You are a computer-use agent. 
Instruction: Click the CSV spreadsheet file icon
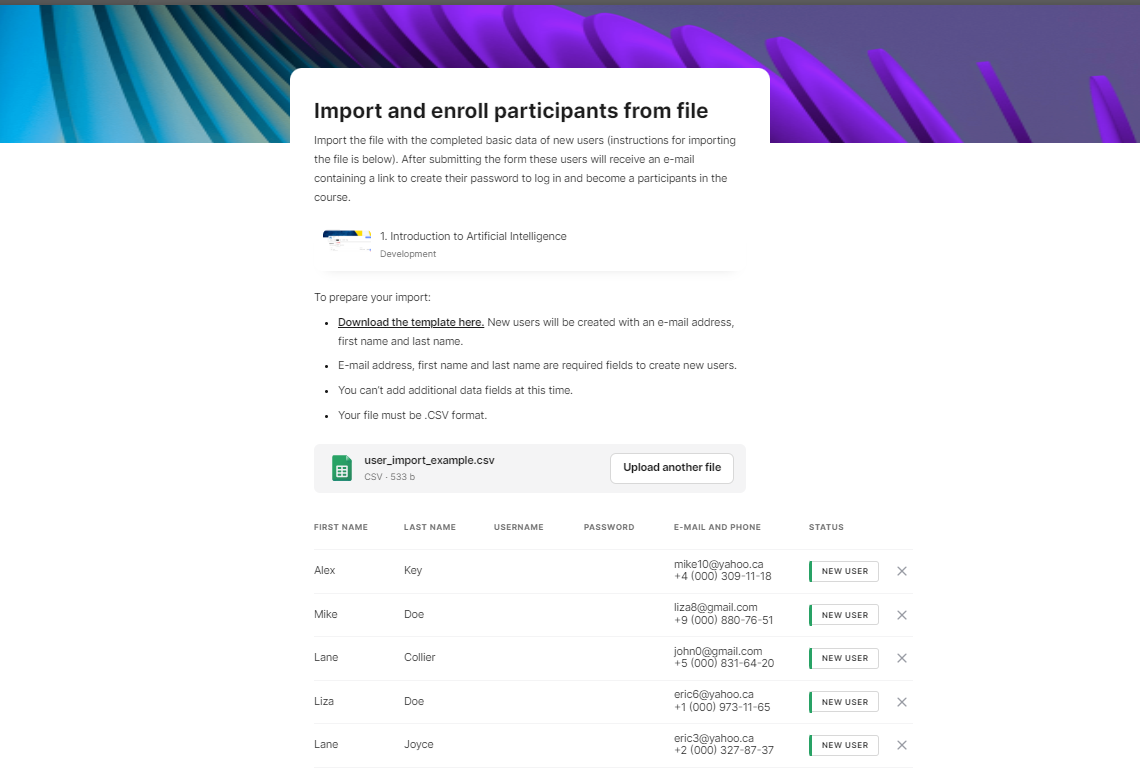342,468
